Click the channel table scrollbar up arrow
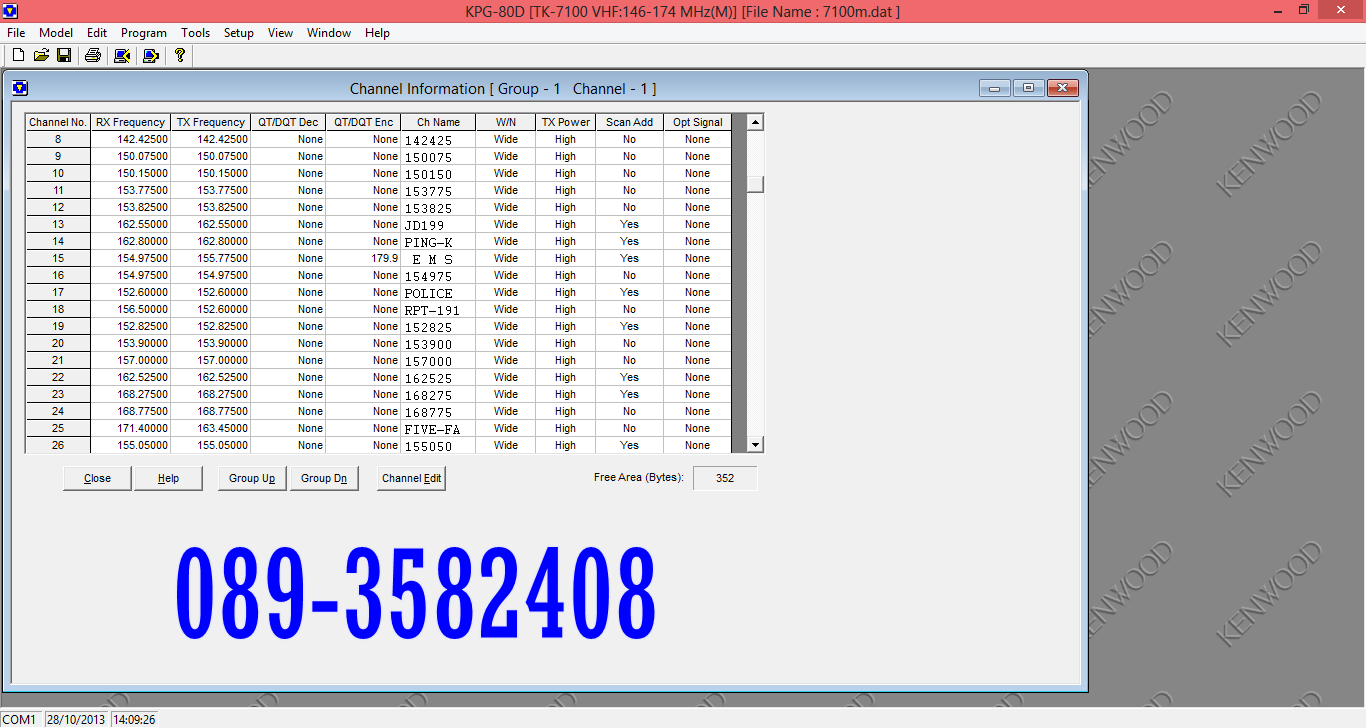The height and width of the screenshot is (728, 1366). [x=756, y=122]
